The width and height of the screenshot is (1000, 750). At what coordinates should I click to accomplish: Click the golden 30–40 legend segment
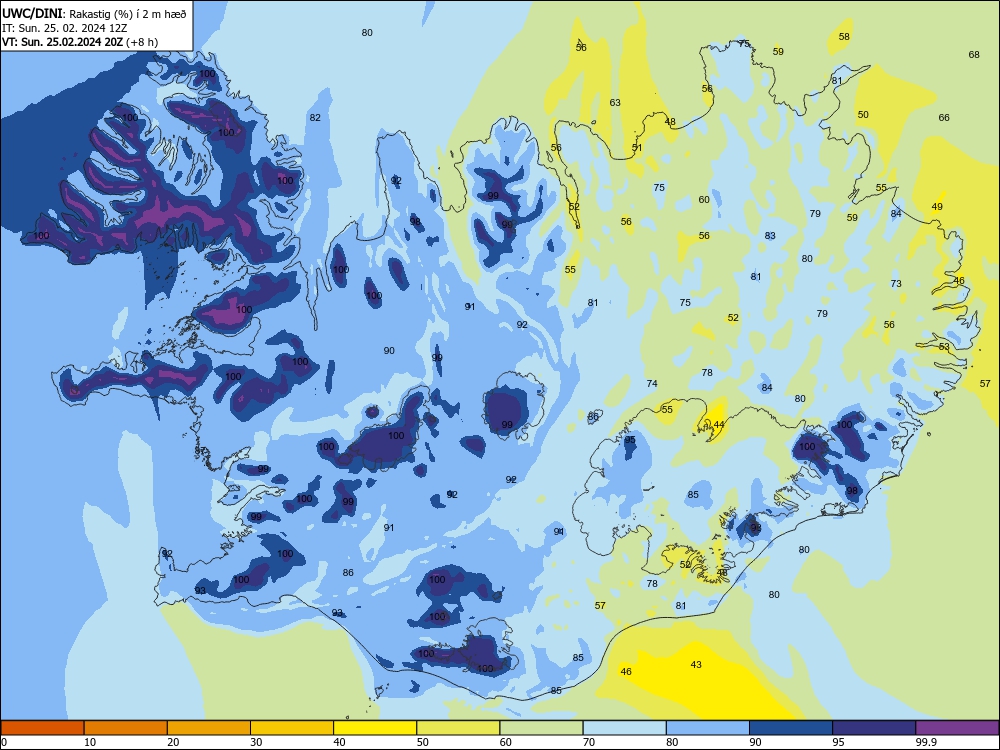click(292, 728)
